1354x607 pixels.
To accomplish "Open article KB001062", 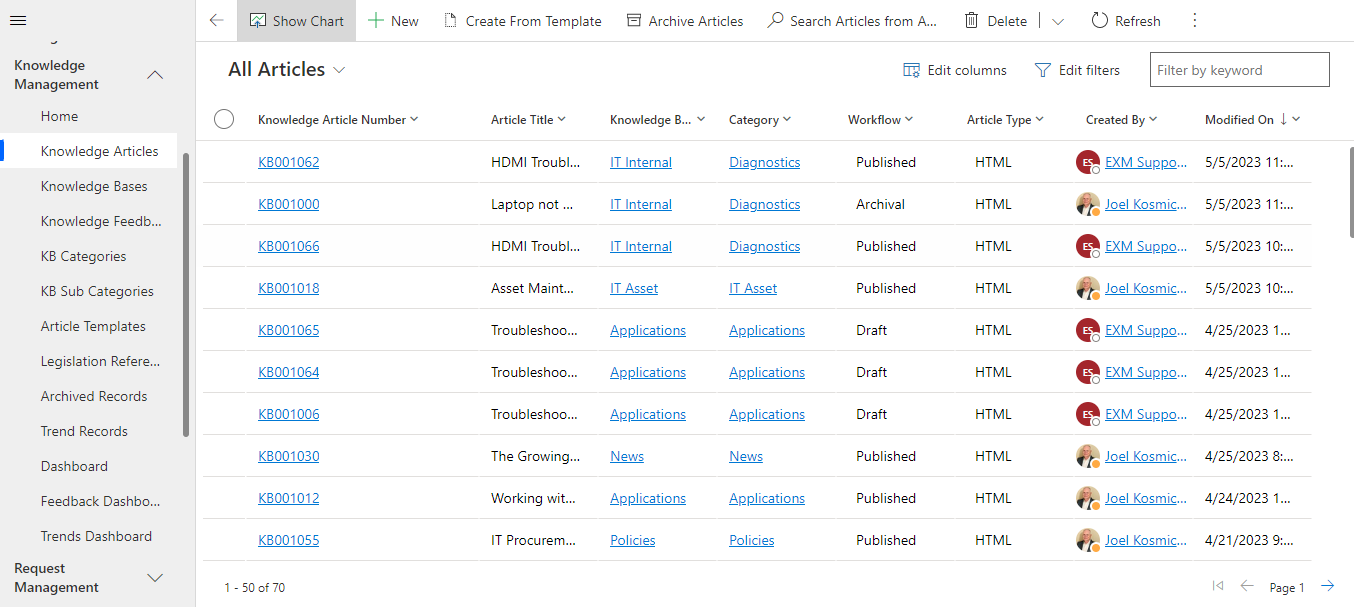I will (289, 162).
